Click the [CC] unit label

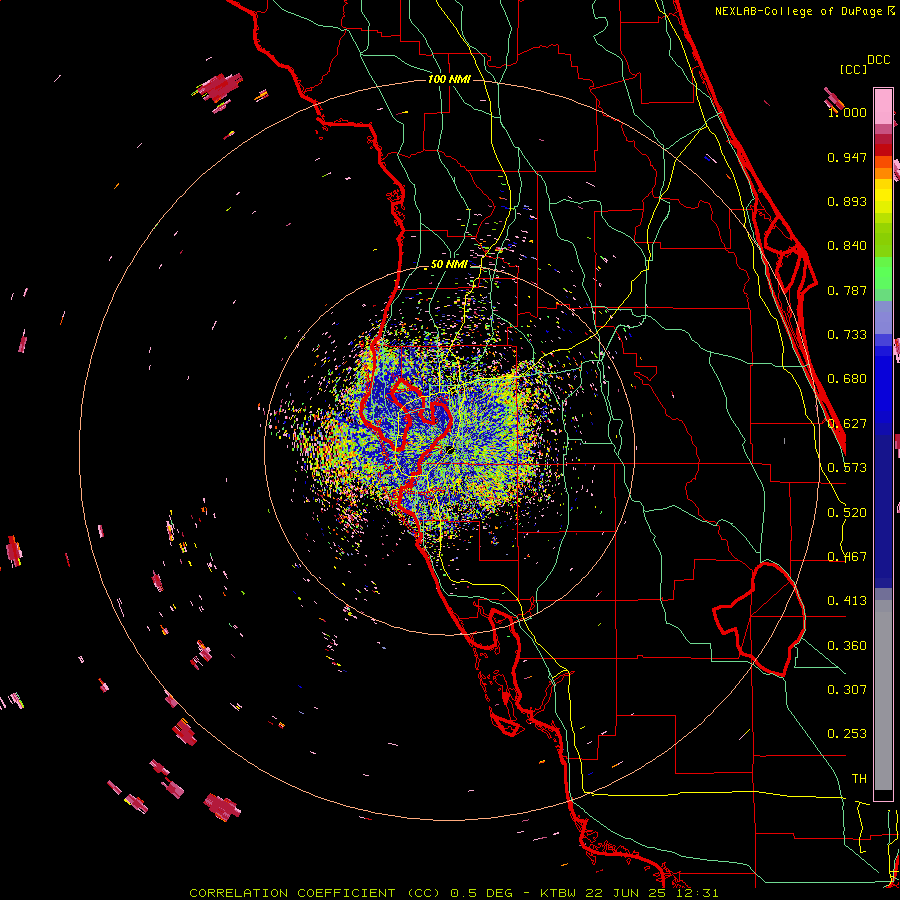click(x=853, y=69)
